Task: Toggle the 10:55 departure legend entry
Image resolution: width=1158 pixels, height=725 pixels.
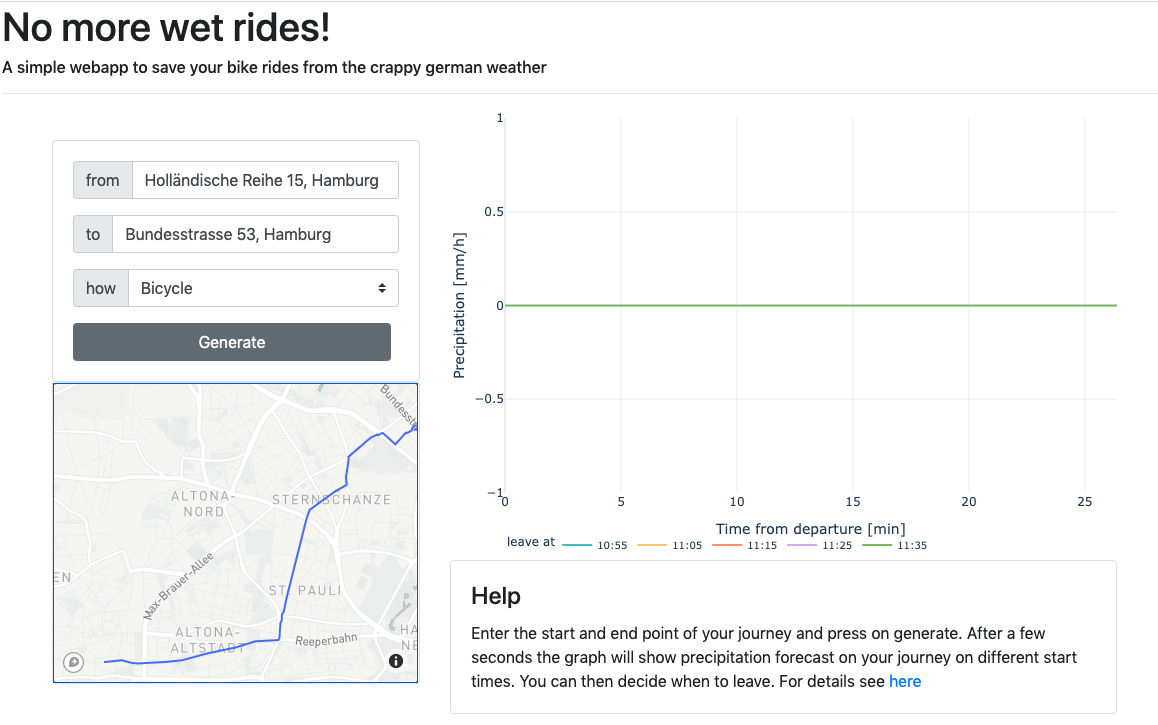Action: coord(595,546)
